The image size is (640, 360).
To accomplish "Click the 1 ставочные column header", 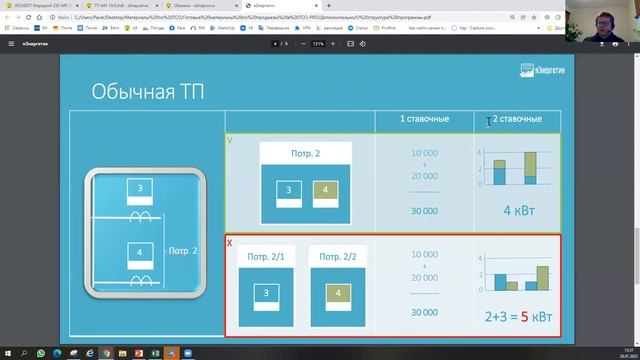I will (x=424, y=119).
